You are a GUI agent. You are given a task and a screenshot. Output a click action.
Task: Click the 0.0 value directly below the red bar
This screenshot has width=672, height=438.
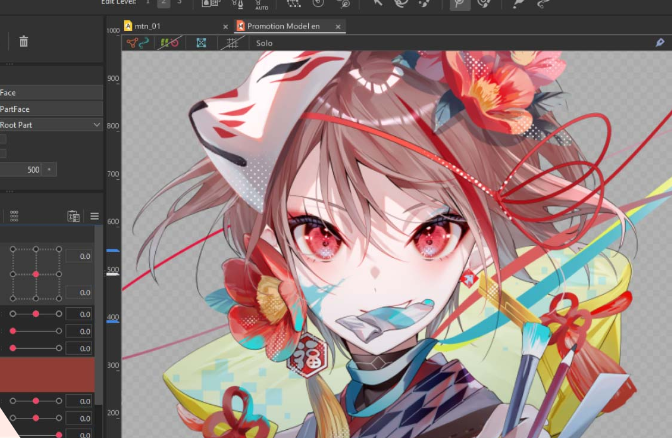point(79,401)
